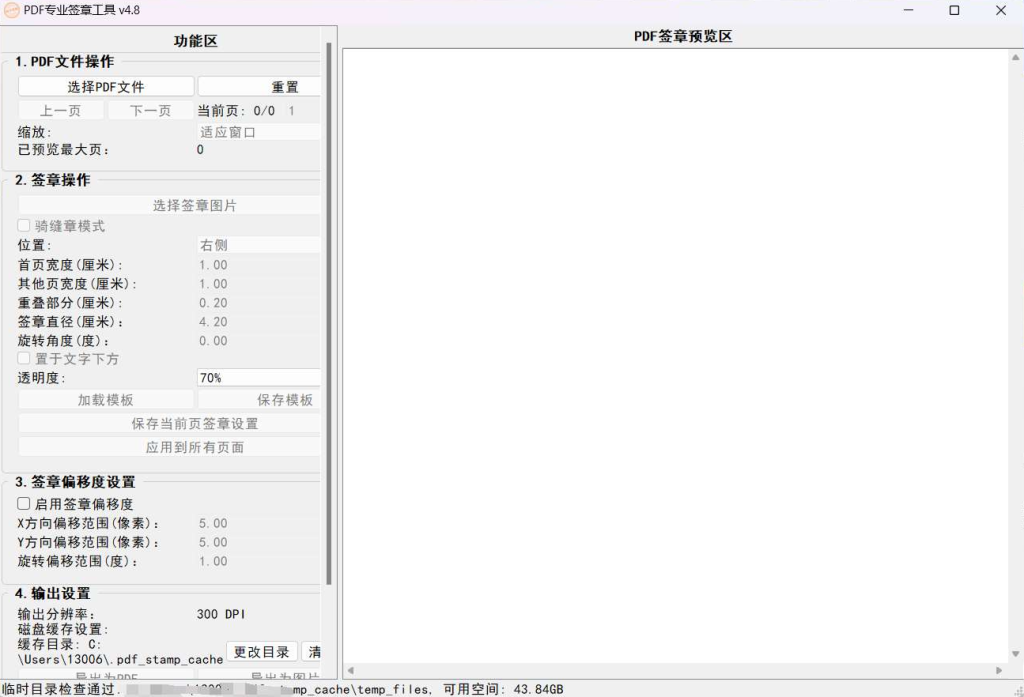The height and width of the screenshot is (697, 1024).
Task: Click the 旋转偏移范围 value field
Action: tap(259, 561)
